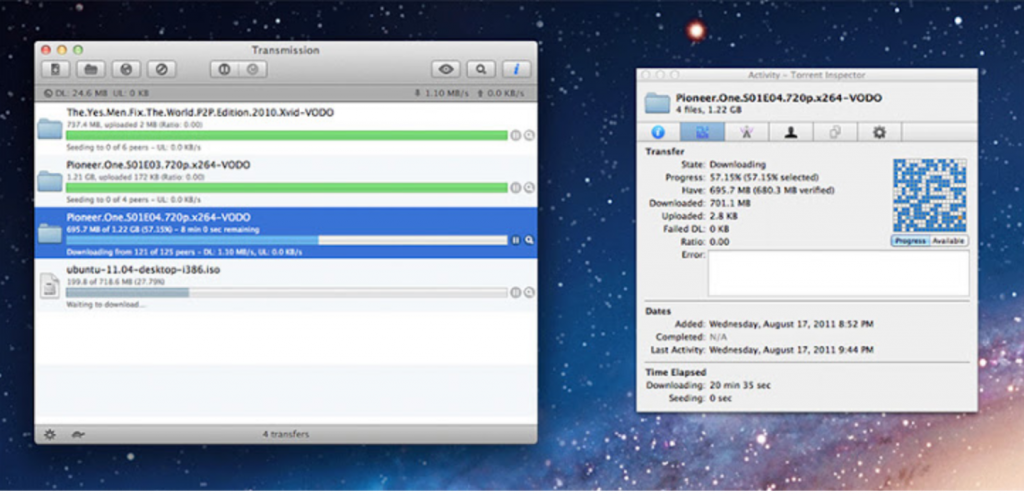The image size is (1024, 495).
Task: Select the Available pieces view button
Action: point(949,241)
